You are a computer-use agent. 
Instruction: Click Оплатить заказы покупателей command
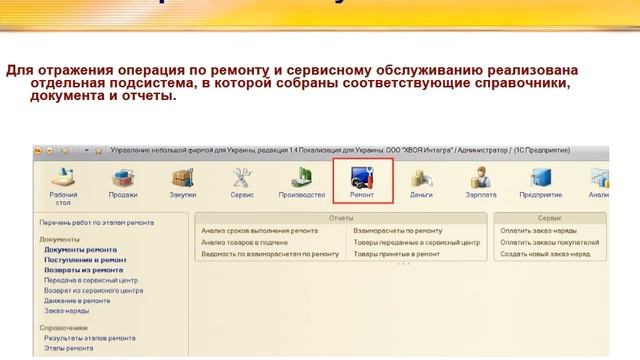(x=550, y=242)
